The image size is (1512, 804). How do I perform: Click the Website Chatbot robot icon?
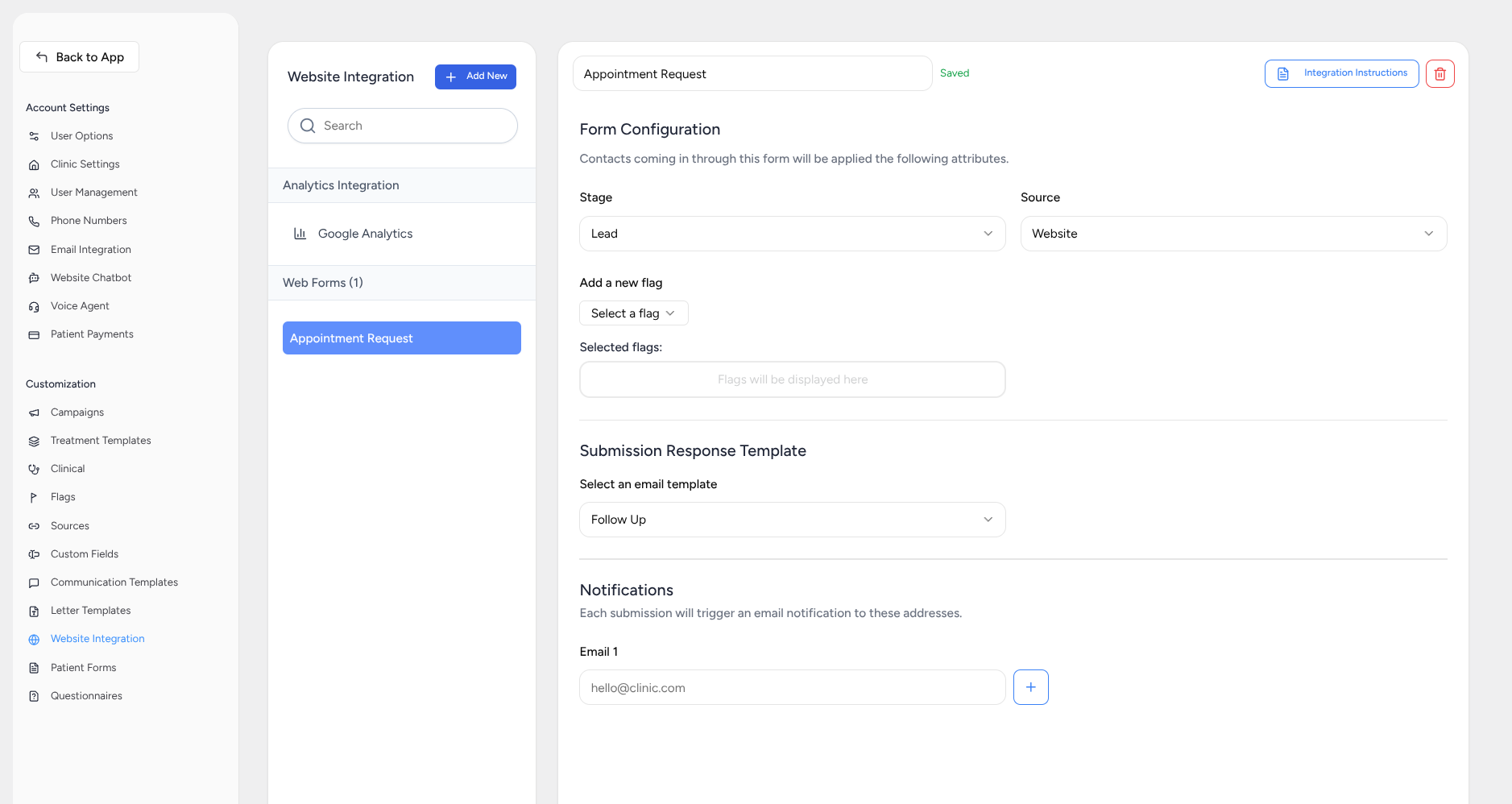tap(34, 278)
